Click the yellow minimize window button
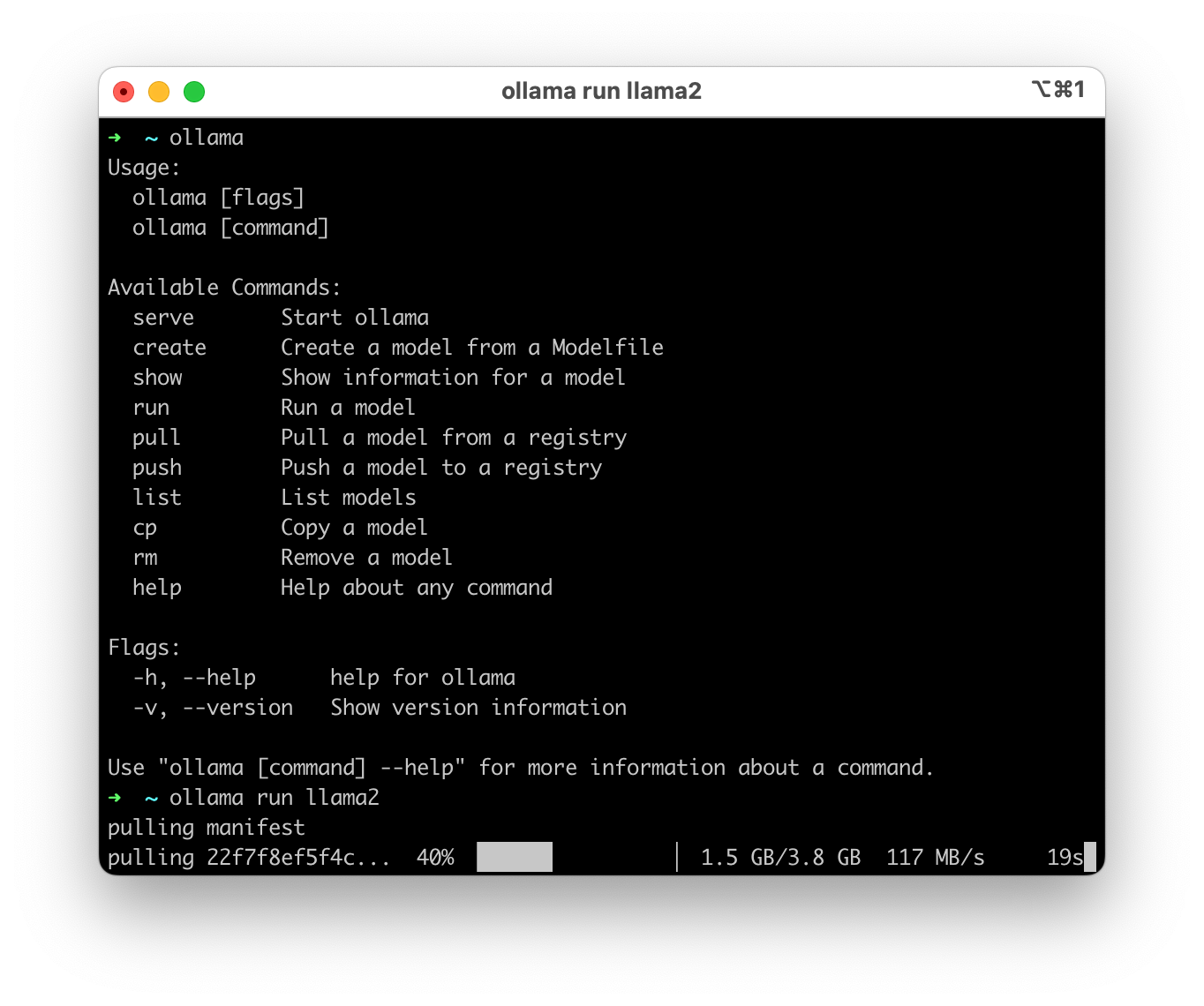1204x1006 pixels. pyautogui.click(x=159, y=92)
